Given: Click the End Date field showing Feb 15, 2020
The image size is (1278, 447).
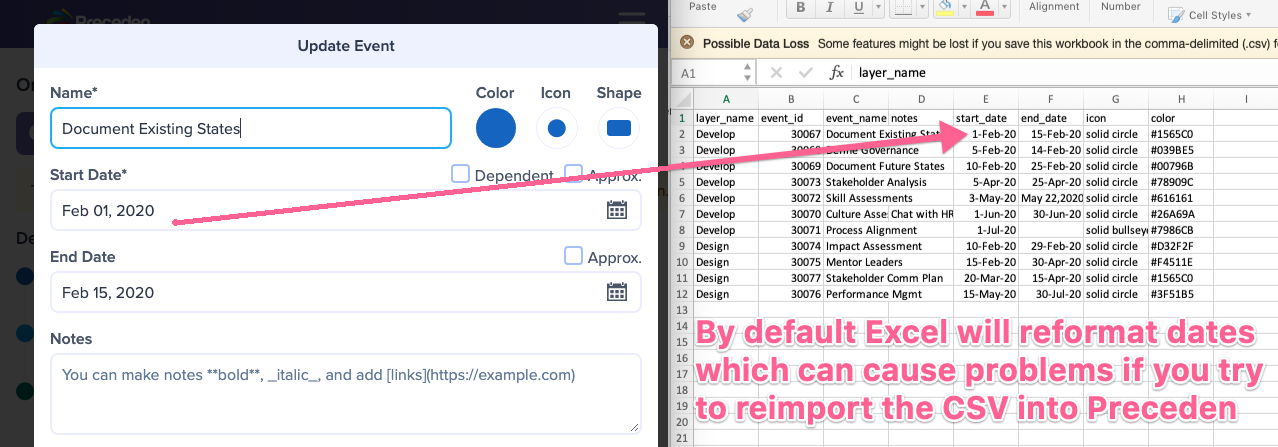Looking at the screenshot, I should coord(346,292).
